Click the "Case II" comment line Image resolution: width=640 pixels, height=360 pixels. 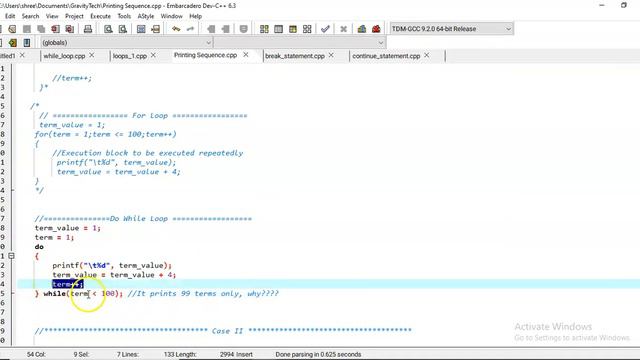223,331
